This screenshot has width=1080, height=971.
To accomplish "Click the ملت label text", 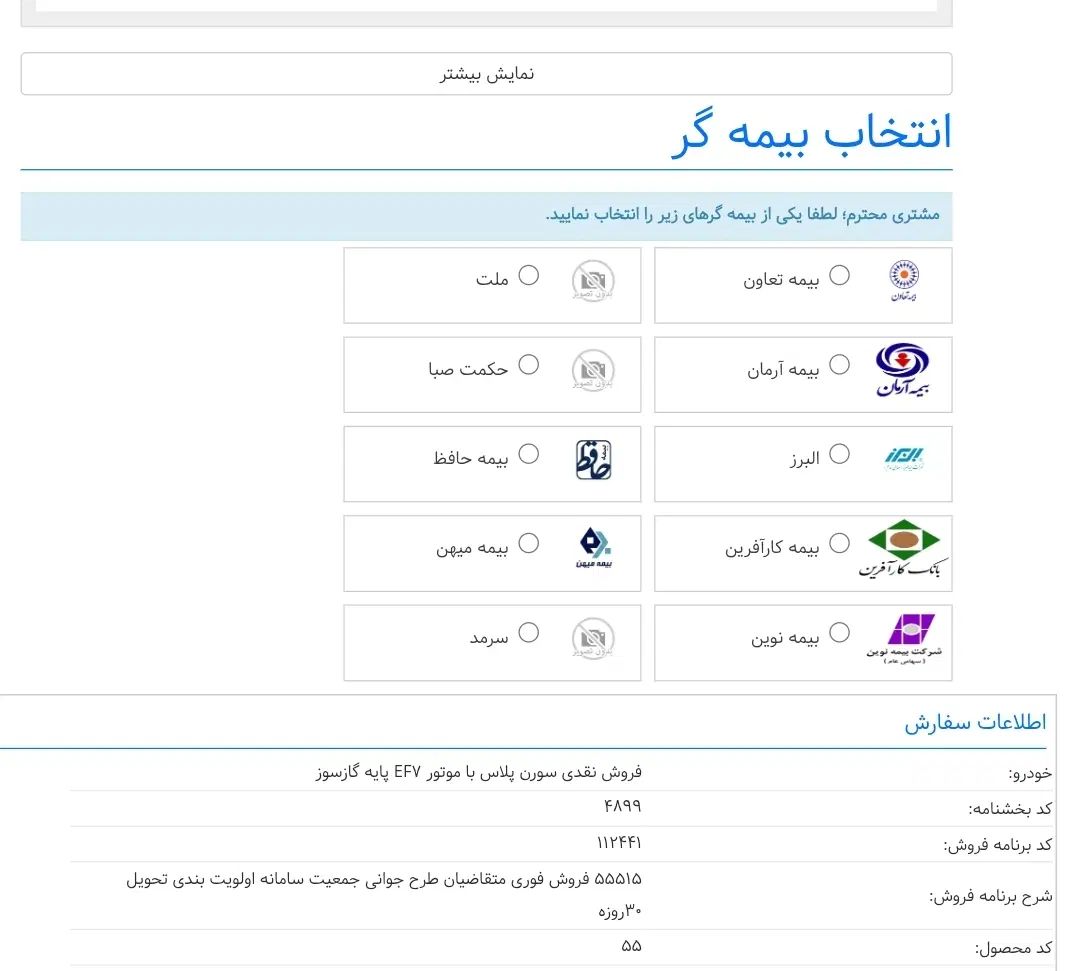I will [492, 280].
